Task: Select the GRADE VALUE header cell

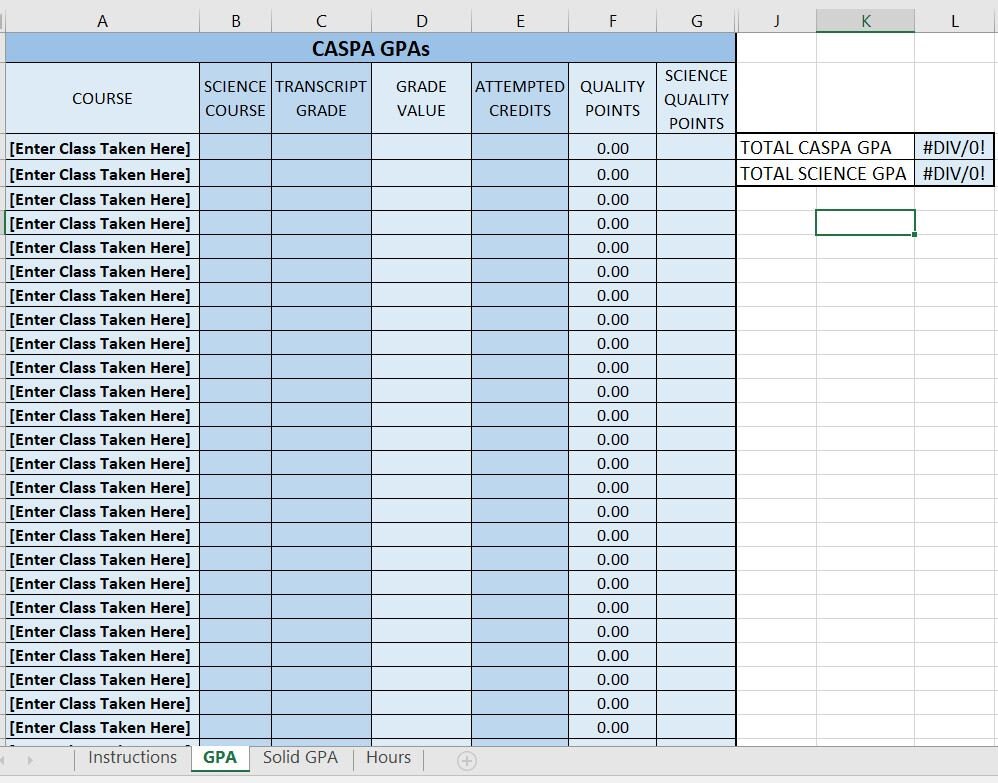Action: point(421,97)
